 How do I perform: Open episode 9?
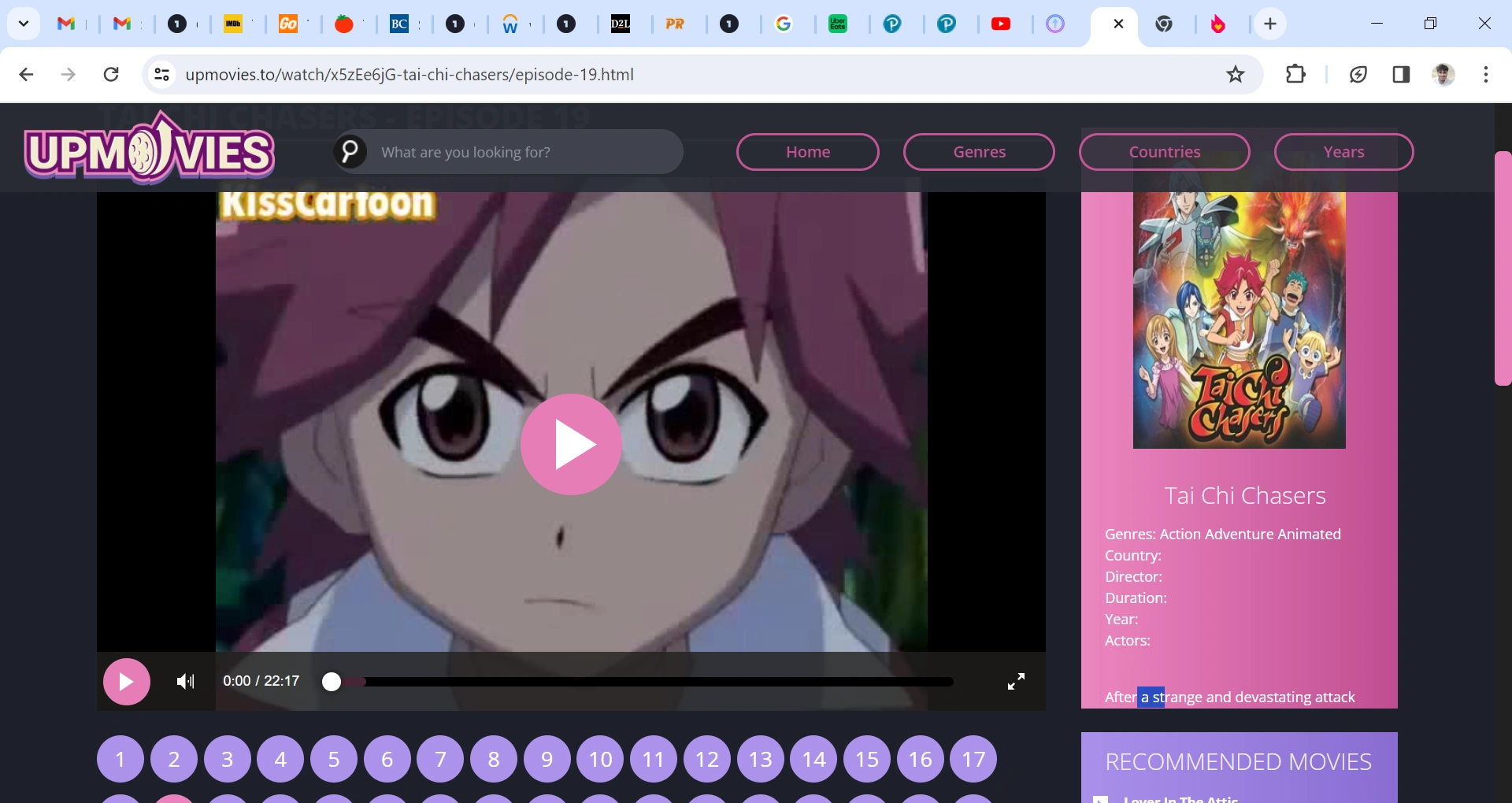[547, 759]
